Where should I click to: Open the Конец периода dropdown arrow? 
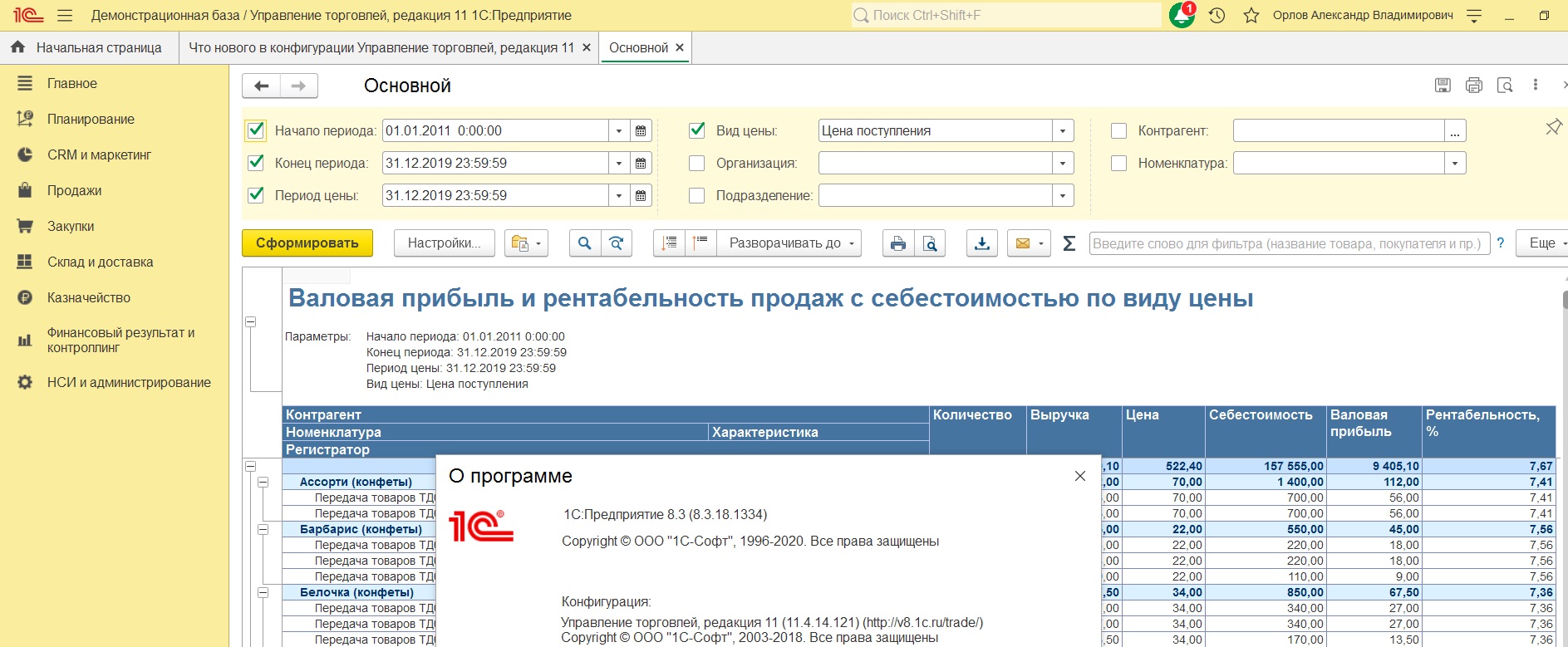click(619, 163)
